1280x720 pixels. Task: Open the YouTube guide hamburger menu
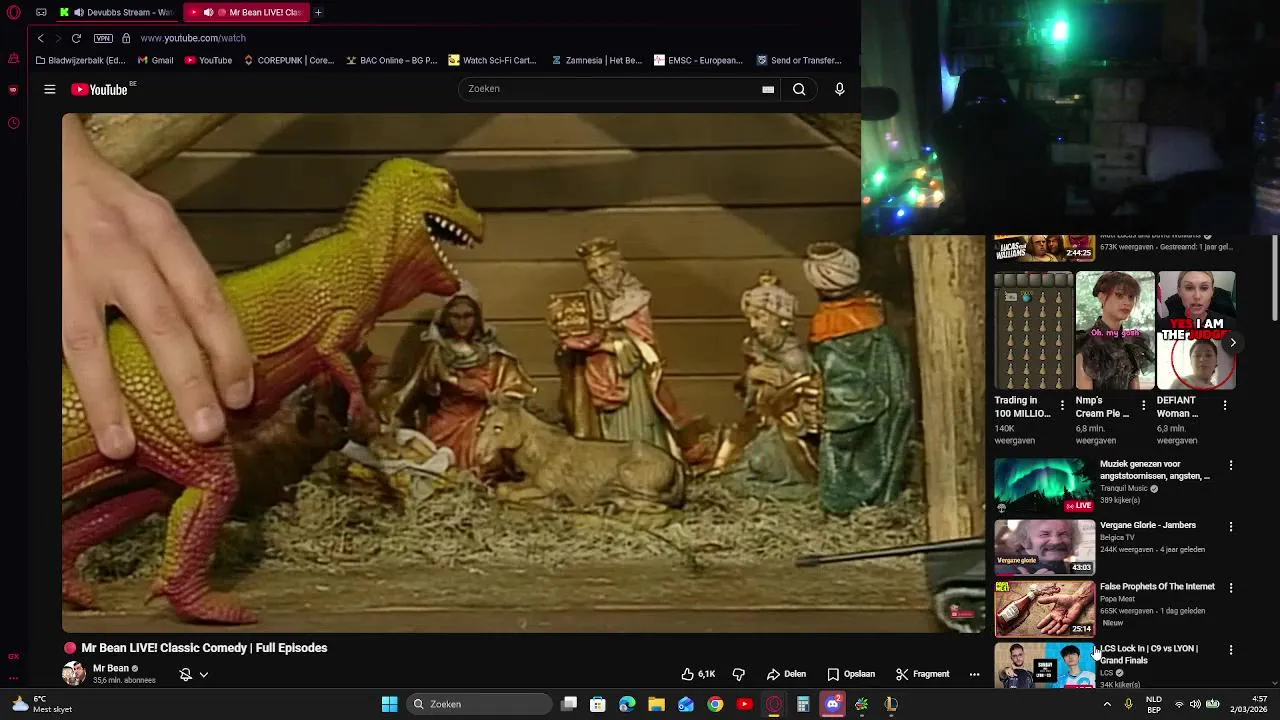[49, 89]
